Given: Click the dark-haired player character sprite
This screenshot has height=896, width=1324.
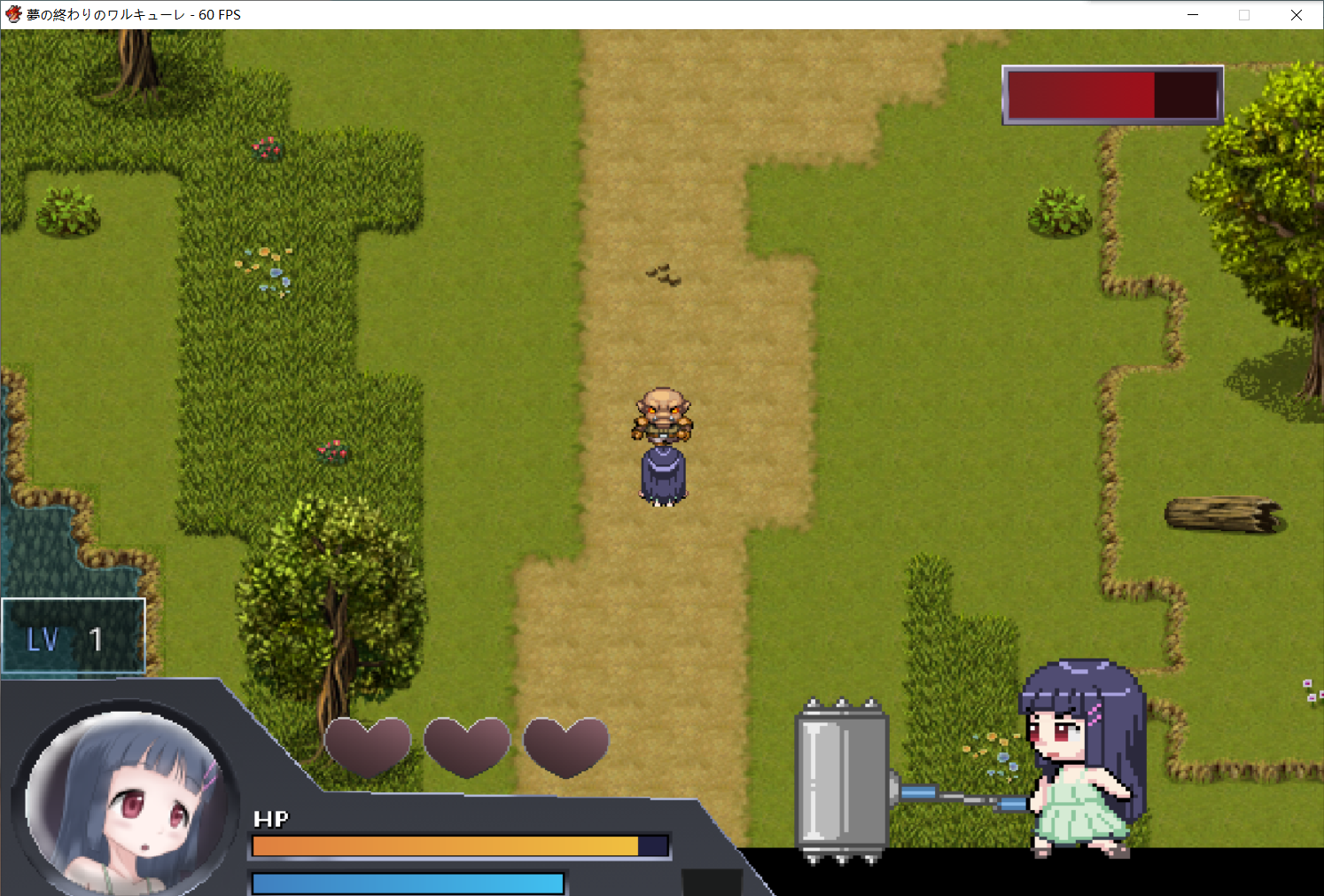Looking at the screenshot, I should 663,476.
